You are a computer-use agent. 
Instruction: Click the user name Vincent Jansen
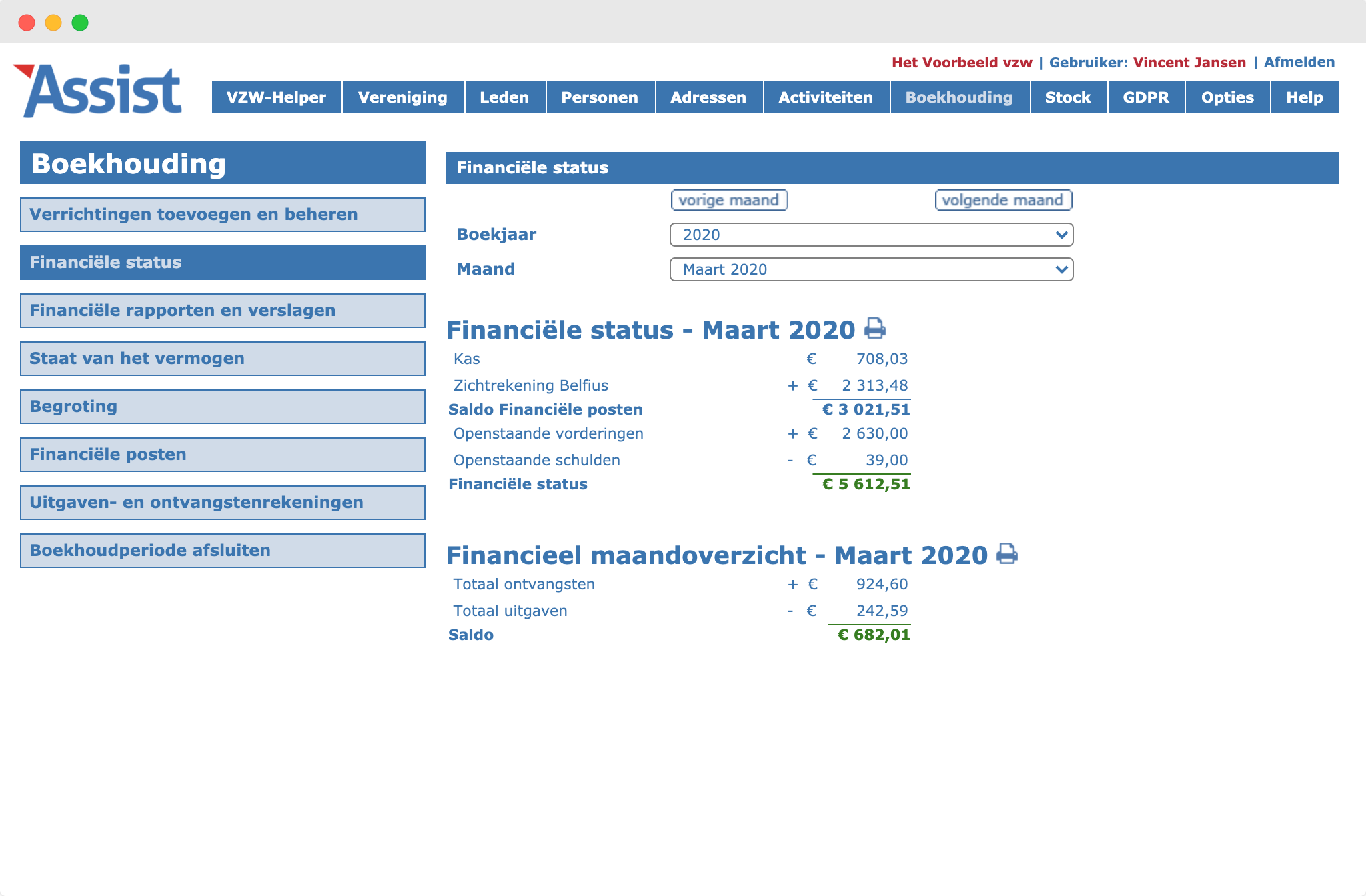[x=1189, y=63]
